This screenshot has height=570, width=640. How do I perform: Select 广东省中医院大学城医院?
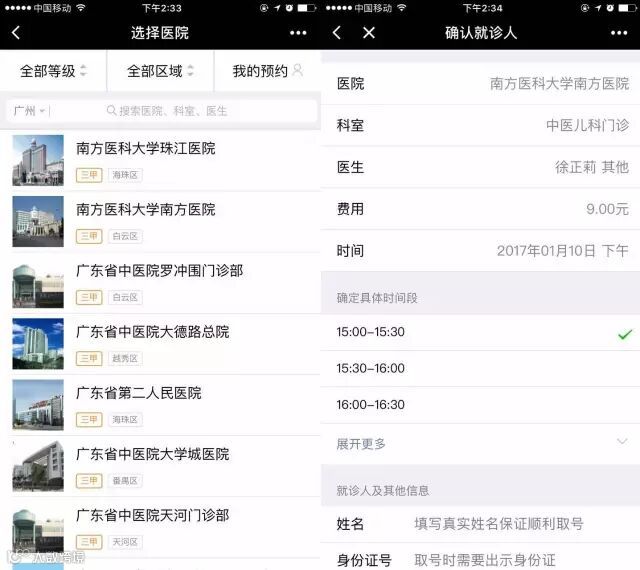coord(160,467)
